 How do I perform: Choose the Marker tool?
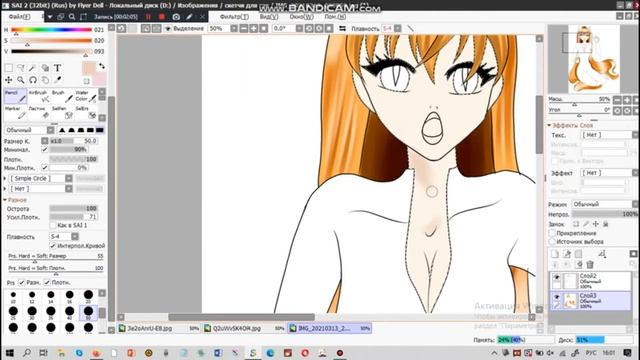pyautogui.click(x=15, y=113)
